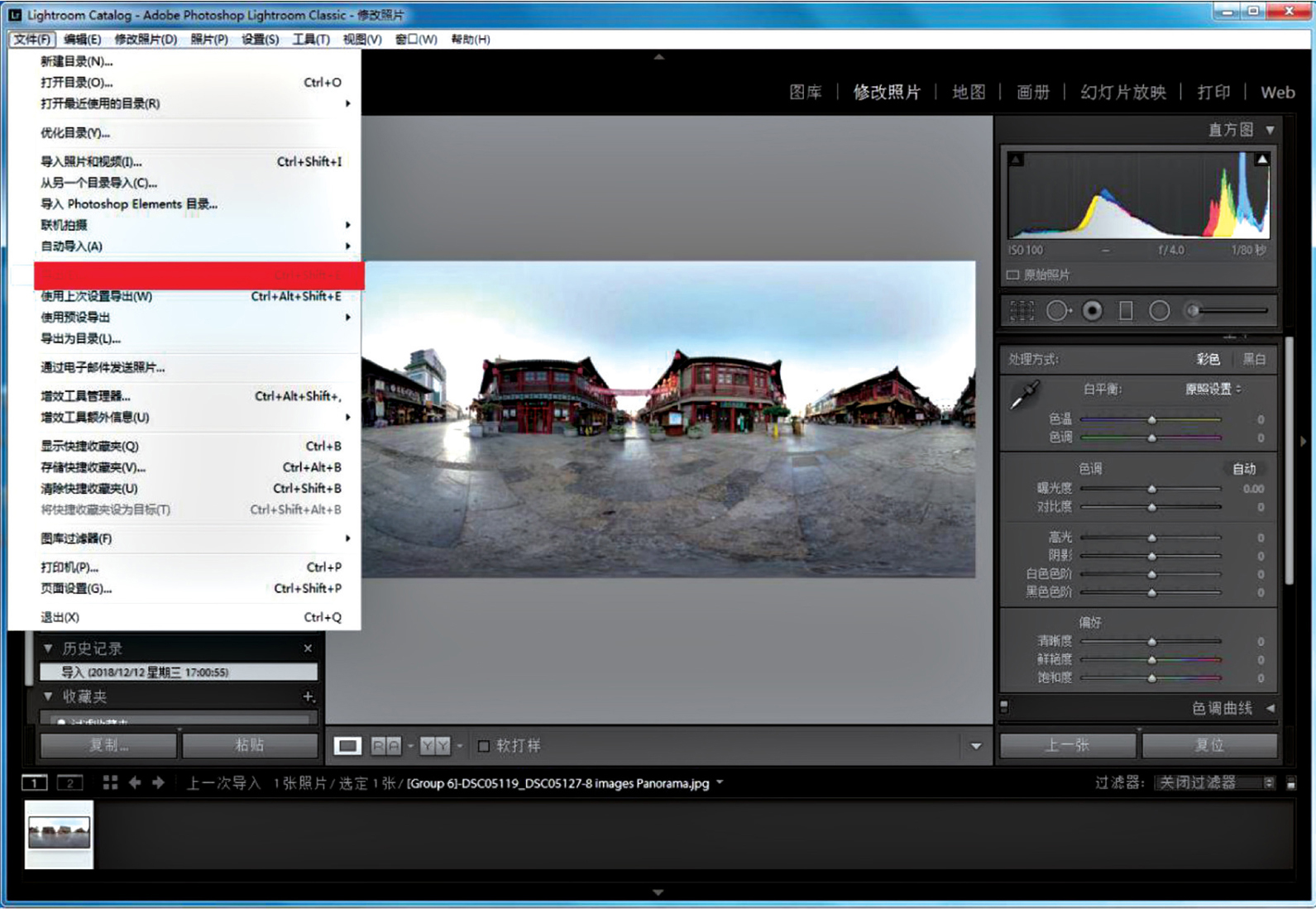Open grid view from filmstrip bar
This screenshot has width=1316, height=909.
point(110,782)
